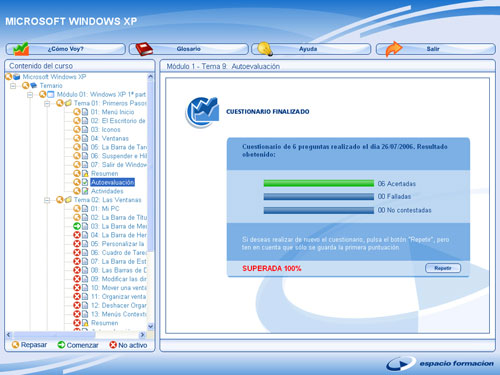Click the repasar status icon beside 01: Menú Inicio
Image resolution: width=500 pixels, height=375 pixels.
click(x=77, y=112)
